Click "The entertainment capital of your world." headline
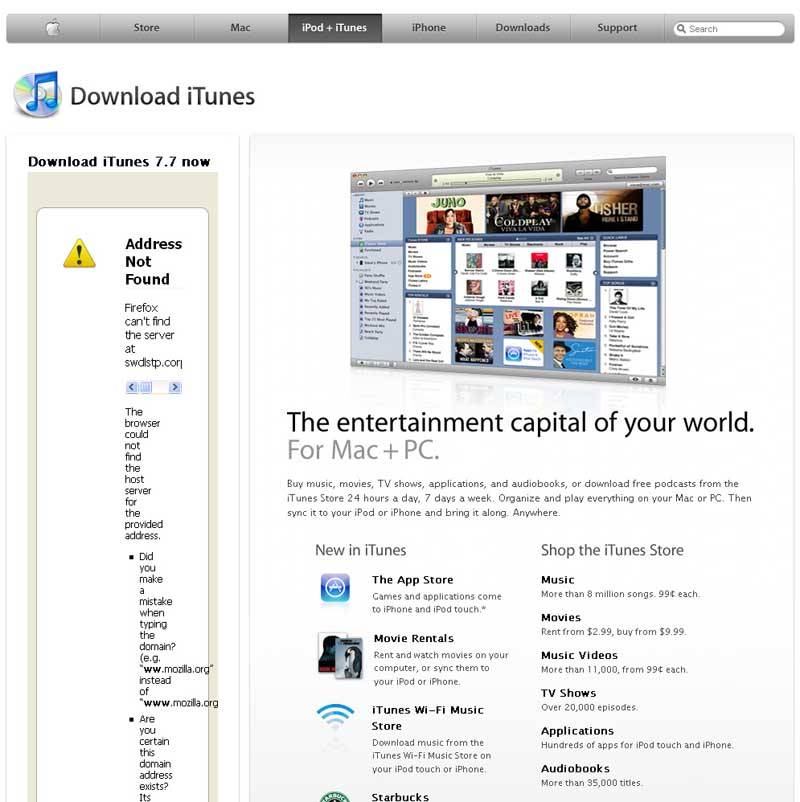This screenshot has height=802, width=800. [x=520, y=422]
